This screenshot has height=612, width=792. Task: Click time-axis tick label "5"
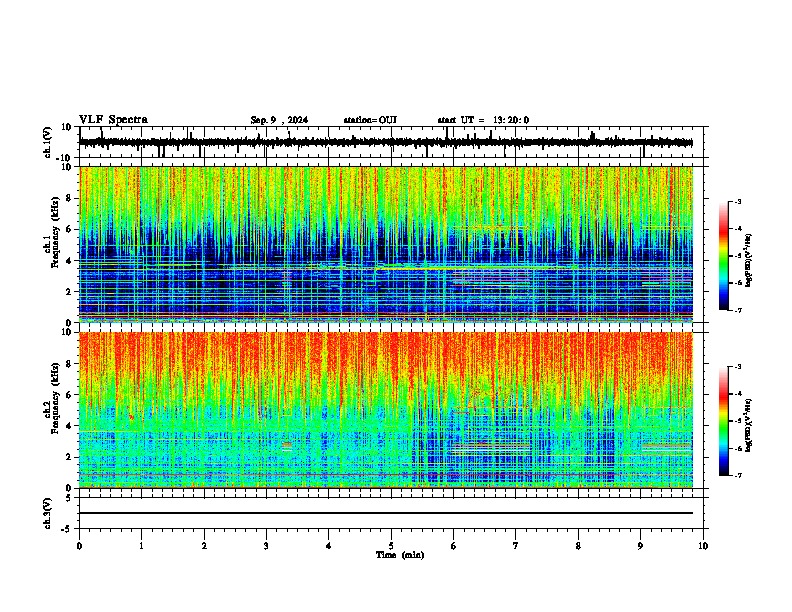[x=391, y=546]
